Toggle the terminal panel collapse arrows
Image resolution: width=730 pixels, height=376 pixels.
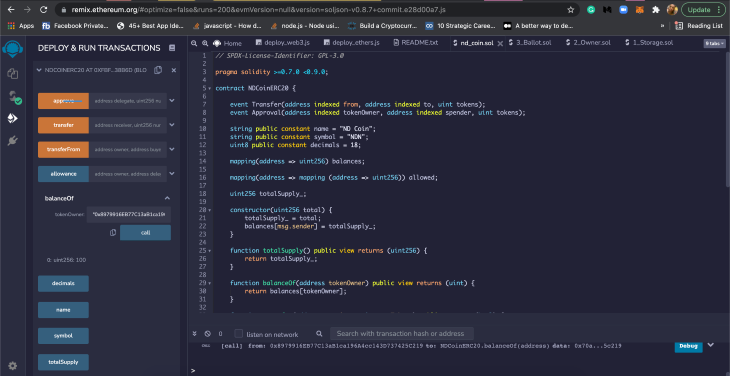click(195, 334)
